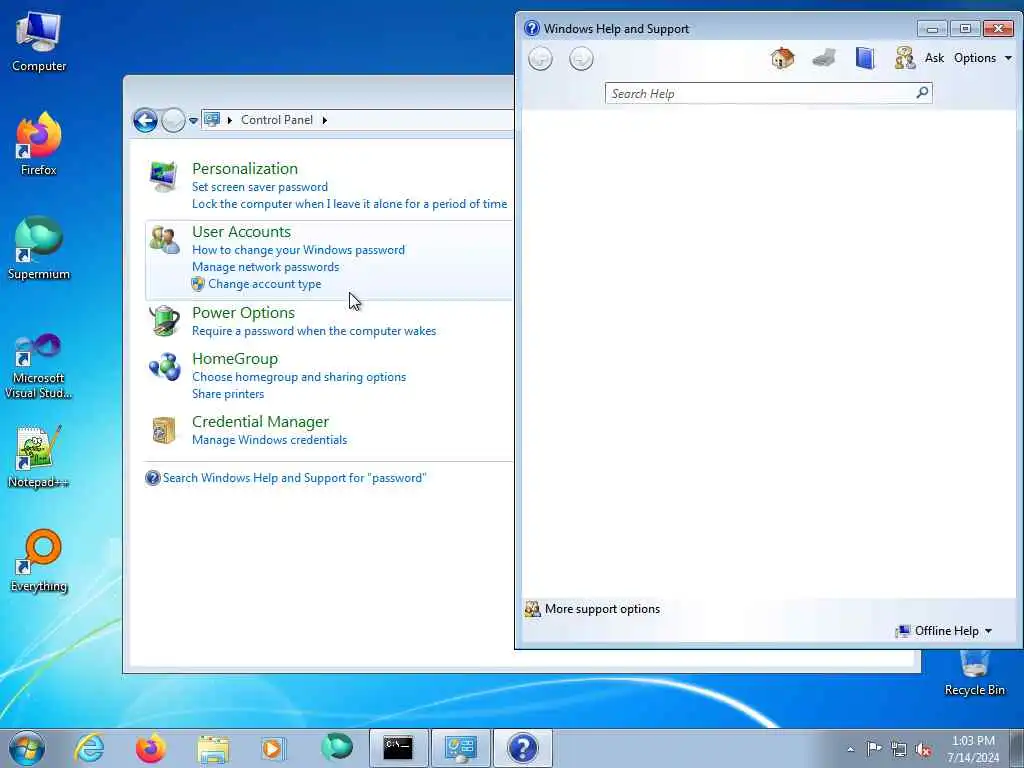Click the Search Help input field
The width and height of the screenshot is (1024, 768).
coord(760,93)
